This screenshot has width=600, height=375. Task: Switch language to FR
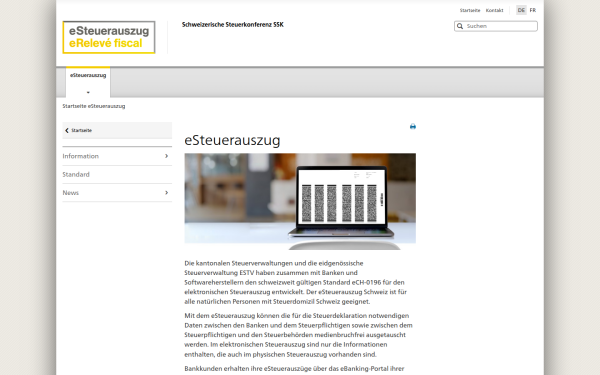[533, 10]
